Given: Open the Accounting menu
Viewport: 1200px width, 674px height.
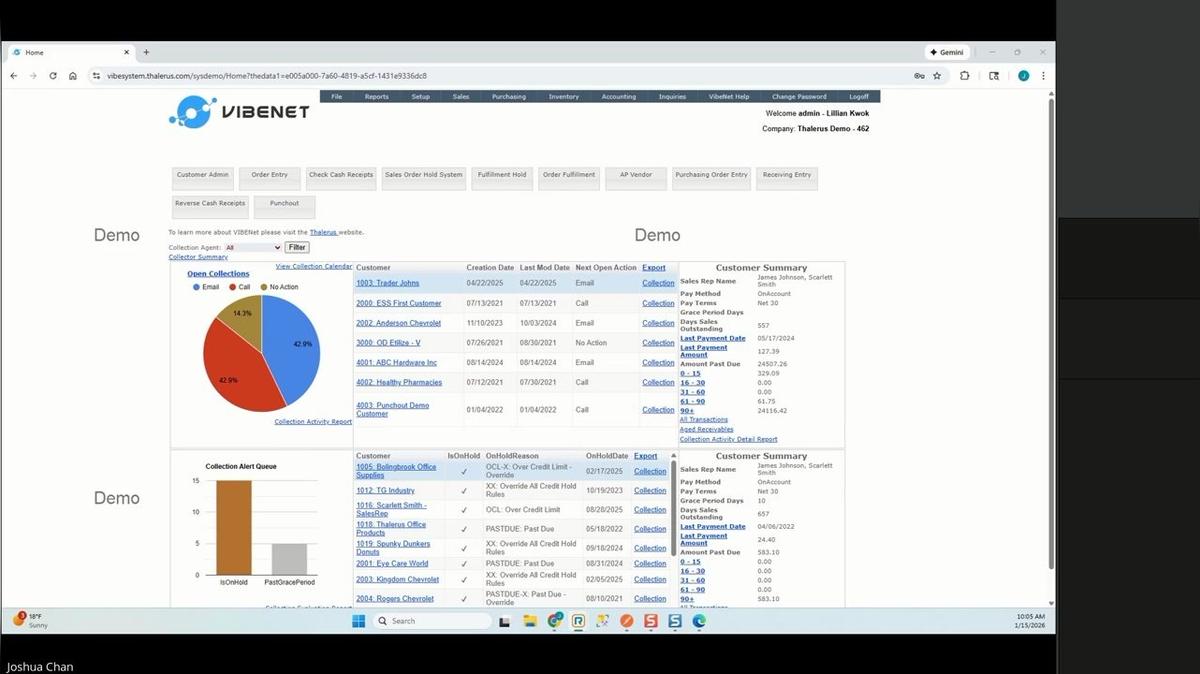Looking at the screenshot, I should (x=618, y=96).
